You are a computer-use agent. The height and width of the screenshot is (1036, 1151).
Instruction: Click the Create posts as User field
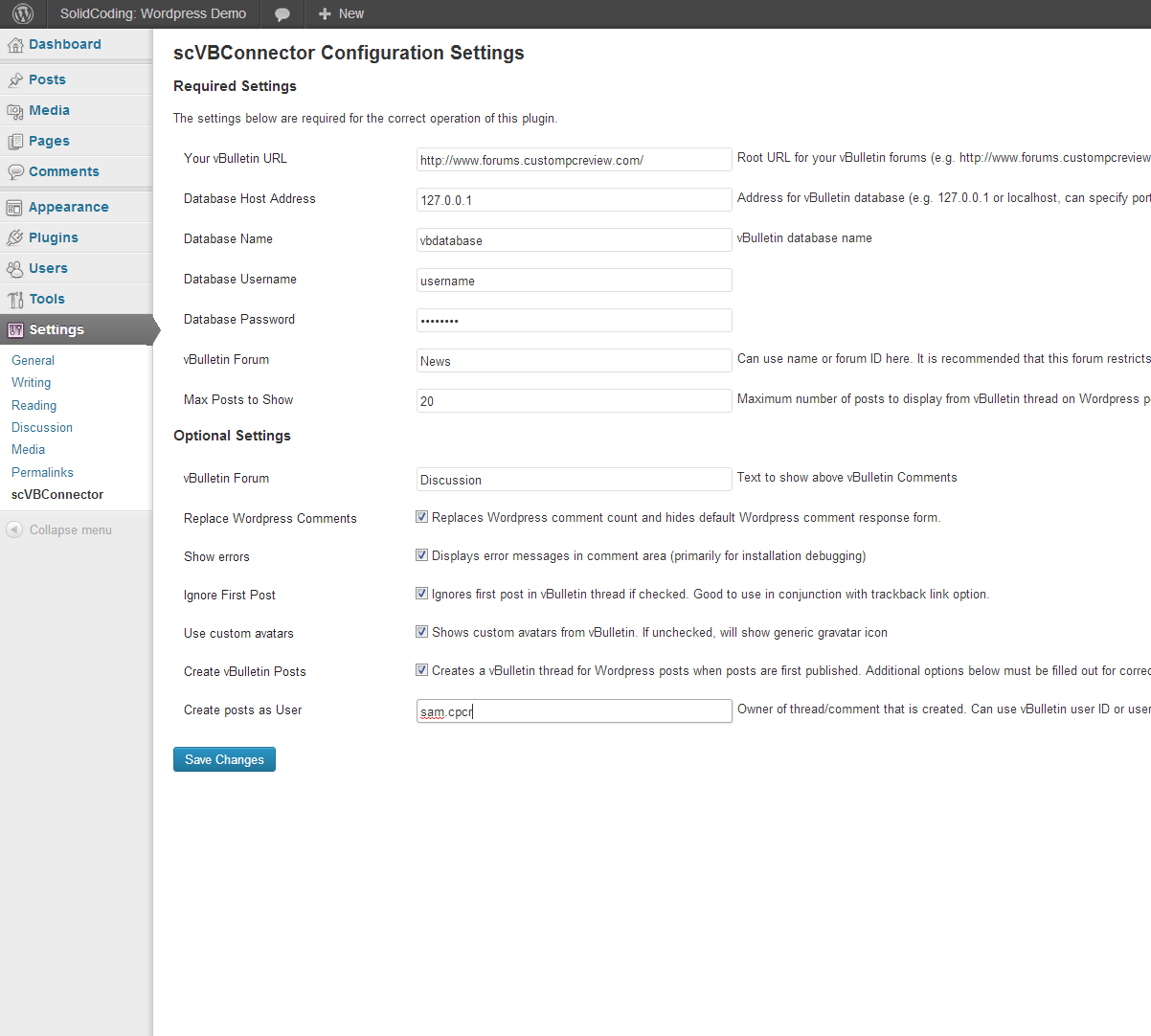tap(575, 710)
